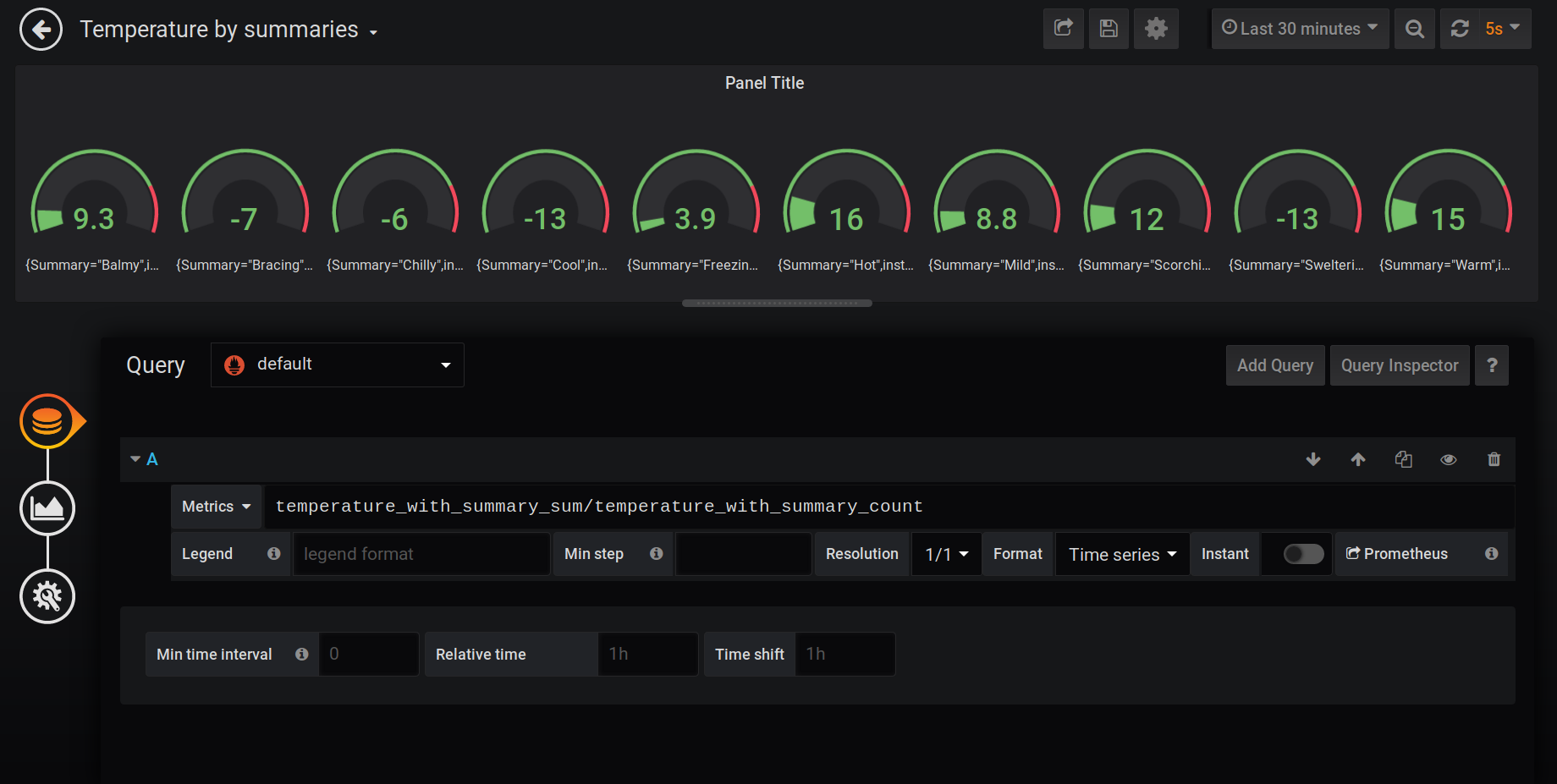Open the Resolution 1/1 dropdown
Screen dimensions: 1557x784
946,554
